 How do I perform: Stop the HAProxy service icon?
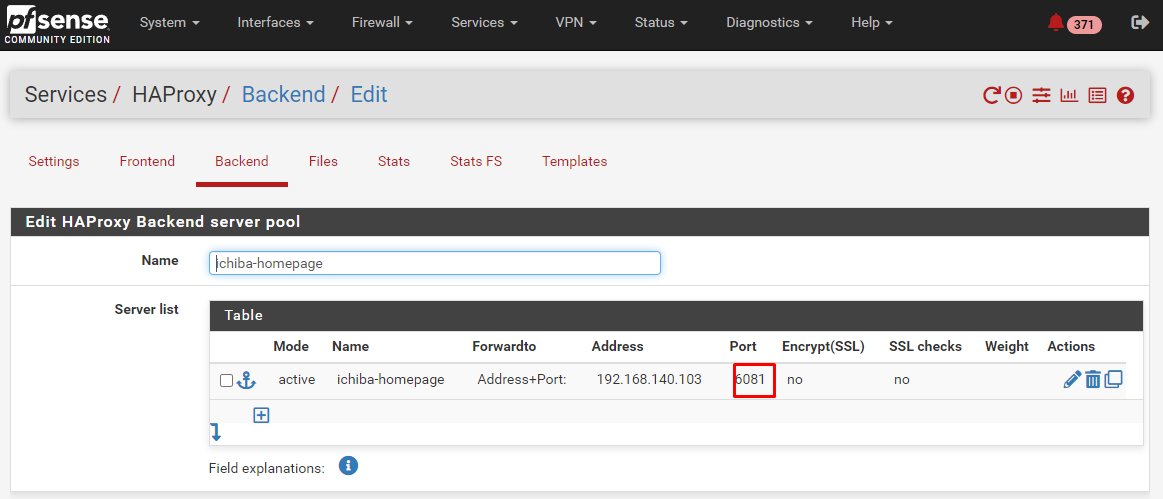1014,95
